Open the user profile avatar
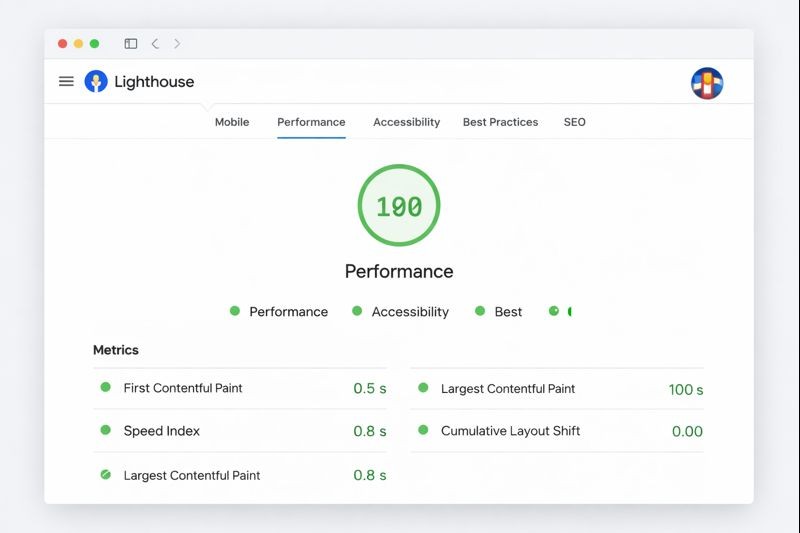 [707, 83]
